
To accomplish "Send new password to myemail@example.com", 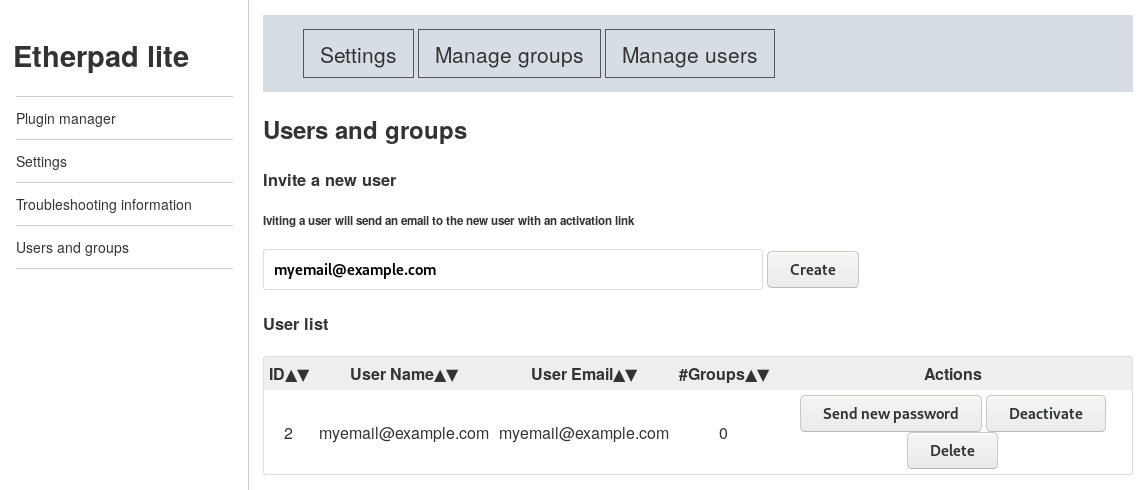I will [890, 414].
